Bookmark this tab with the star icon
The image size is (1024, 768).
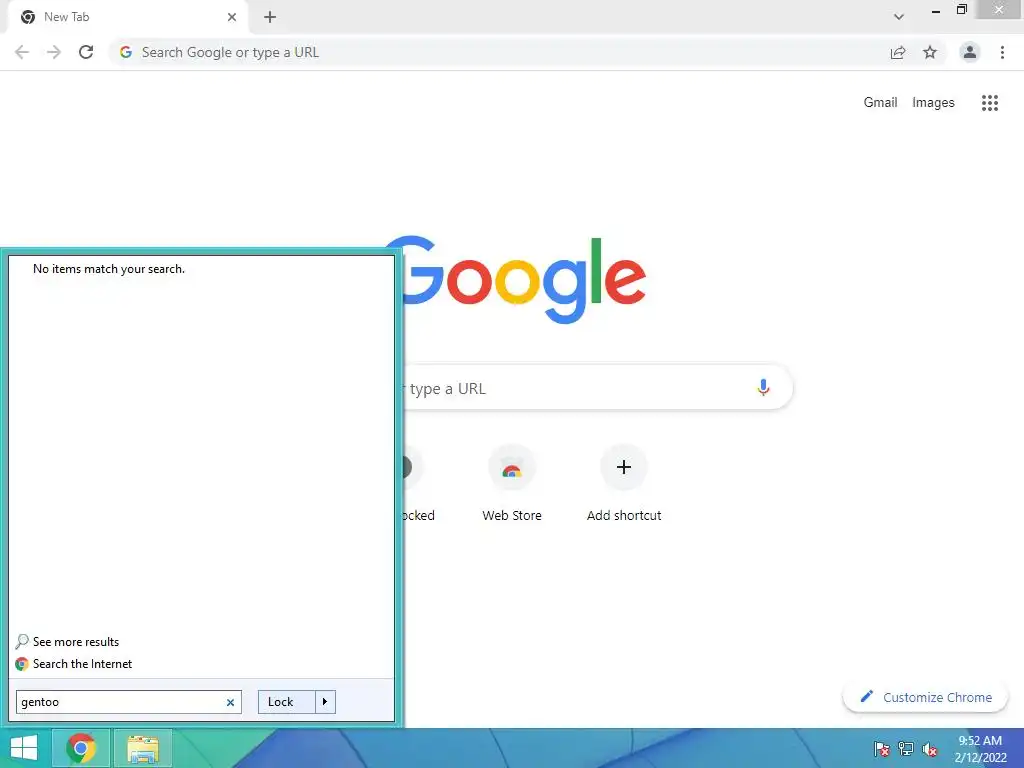(930, 52)
